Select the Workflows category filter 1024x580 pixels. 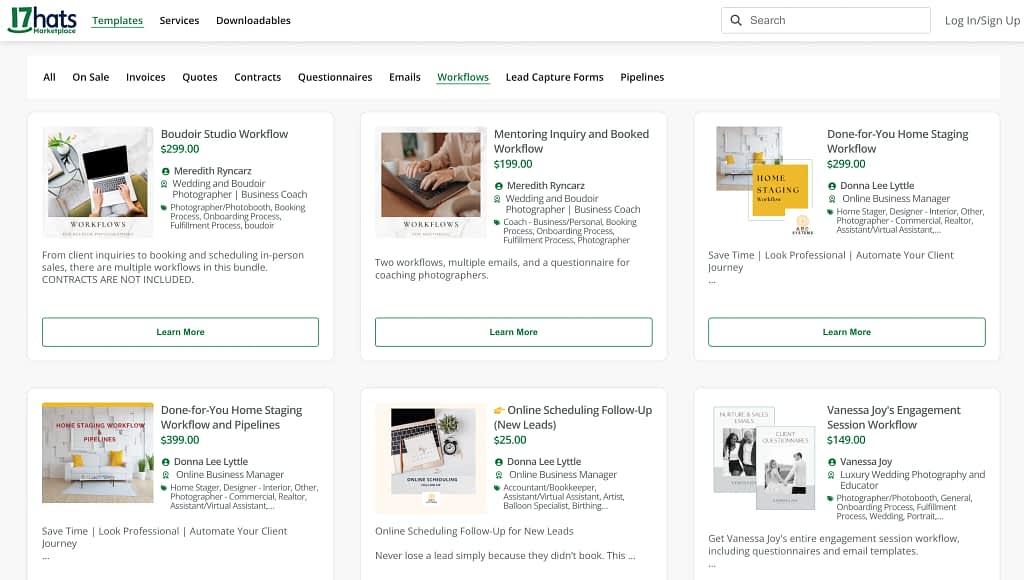[x=463, y=77]
